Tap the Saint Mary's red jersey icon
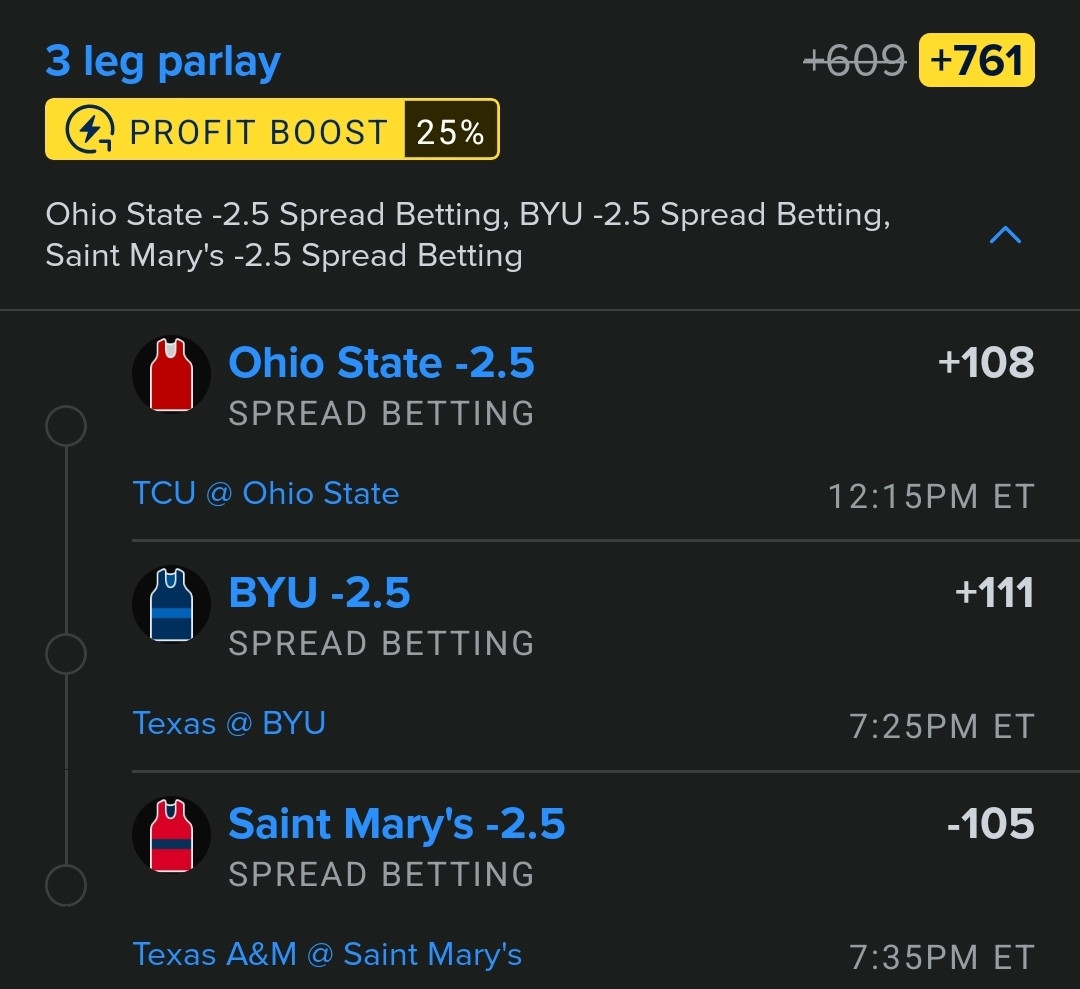The height and width of the screenshot is (989, 1080). point(172,835)
